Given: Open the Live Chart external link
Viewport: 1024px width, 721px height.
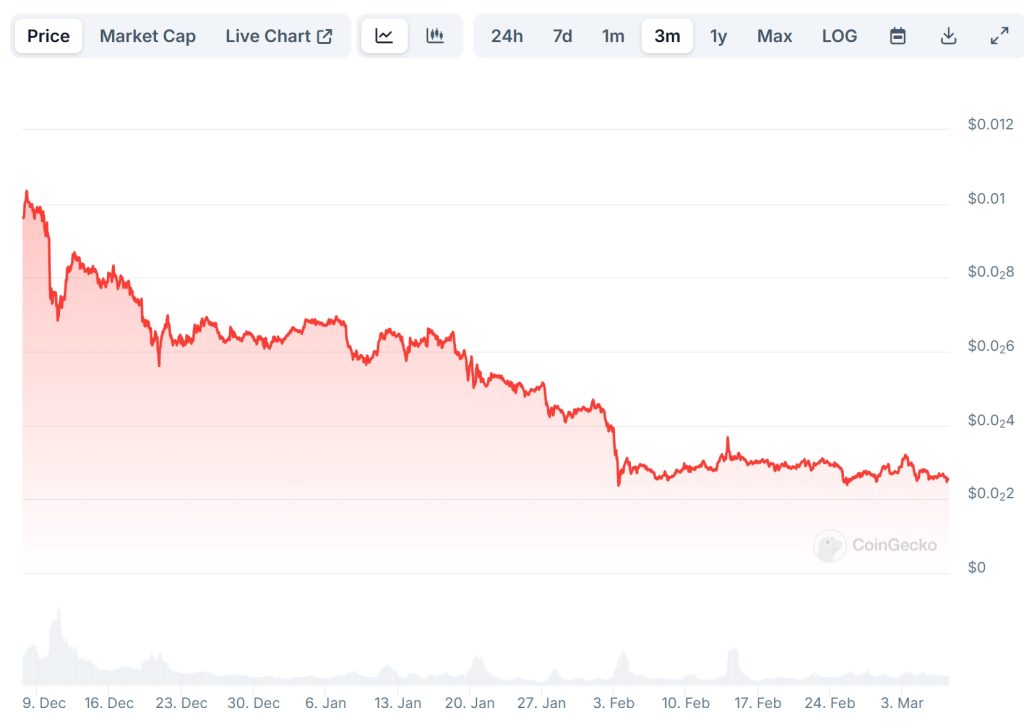Looking at the screenshot, I should (x=279, y=36).
